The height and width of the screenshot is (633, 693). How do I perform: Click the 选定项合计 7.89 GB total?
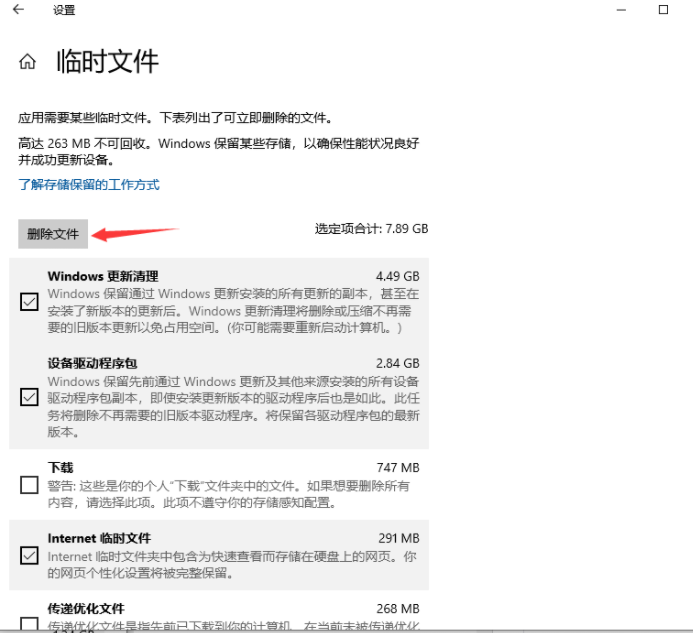click(x=371, y=229)
